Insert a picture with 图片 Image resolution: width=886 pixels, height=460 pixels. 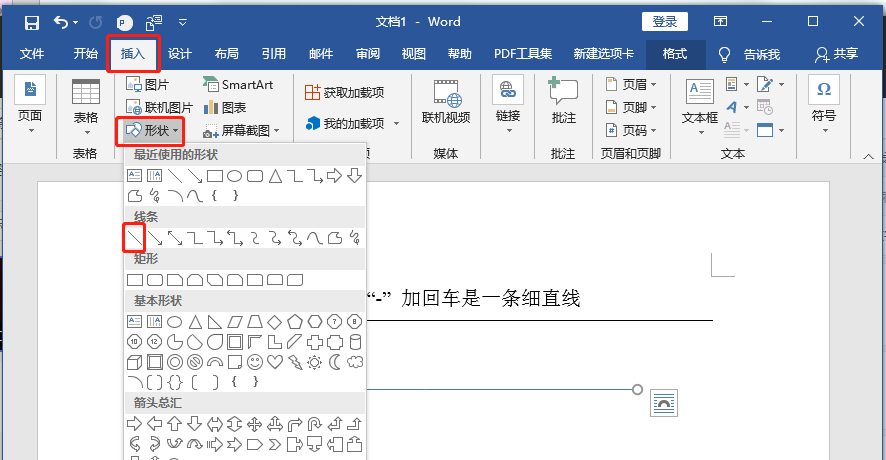pos(147,85)
